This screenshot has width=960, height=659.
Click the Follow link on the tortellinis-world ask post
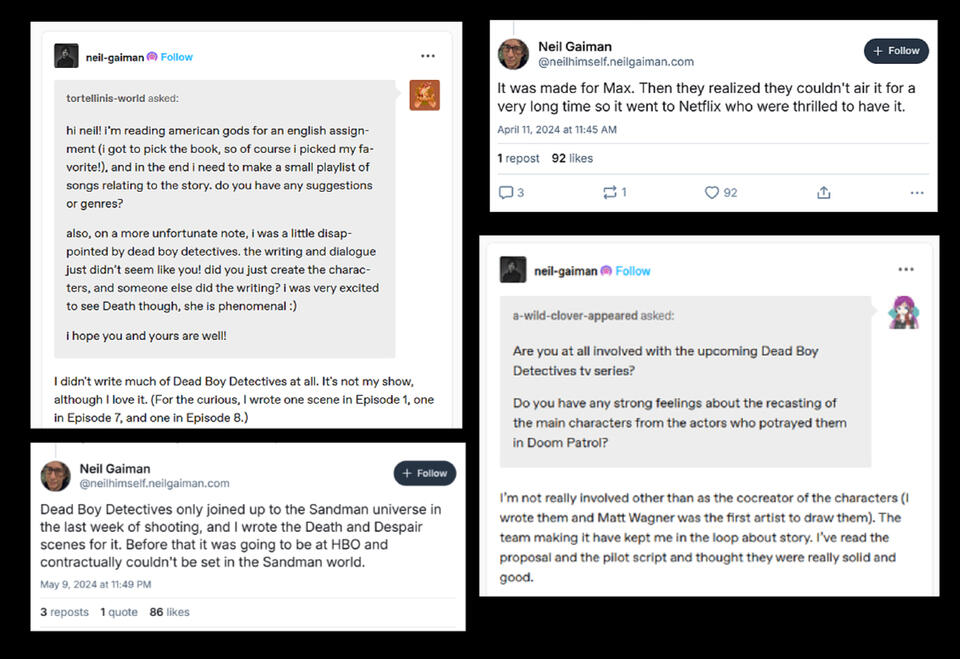coord(177,57)
